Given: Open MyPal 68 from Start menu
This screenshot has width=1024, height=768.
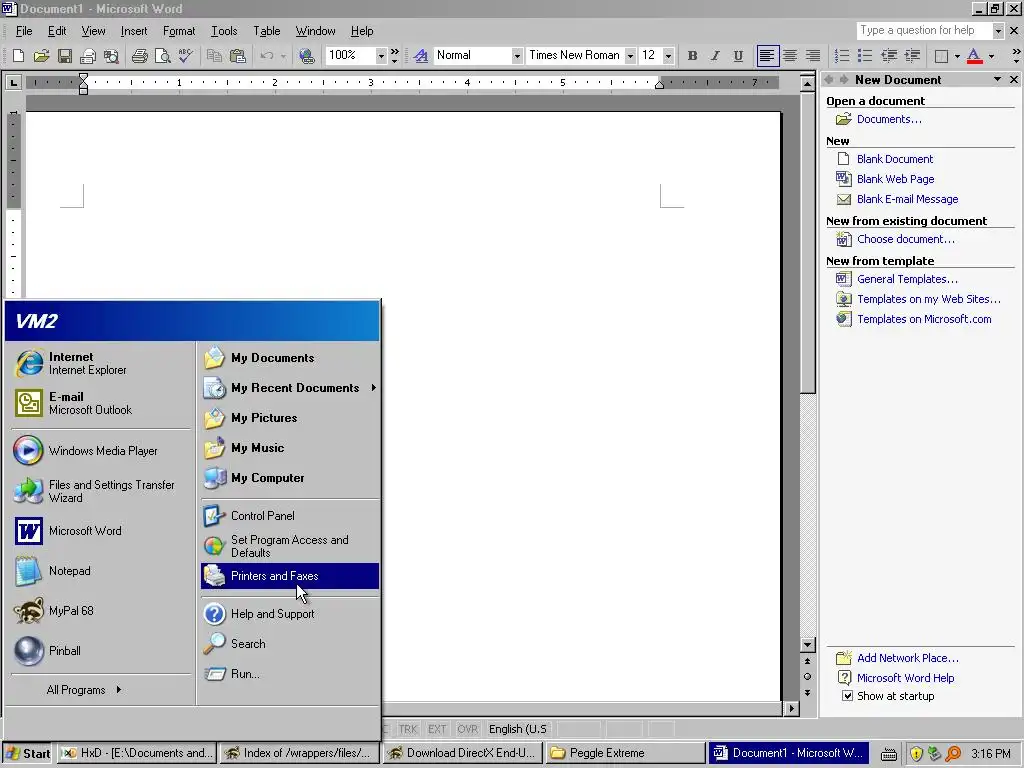Looking at the screenshot, I should click(x=101, y=611).
